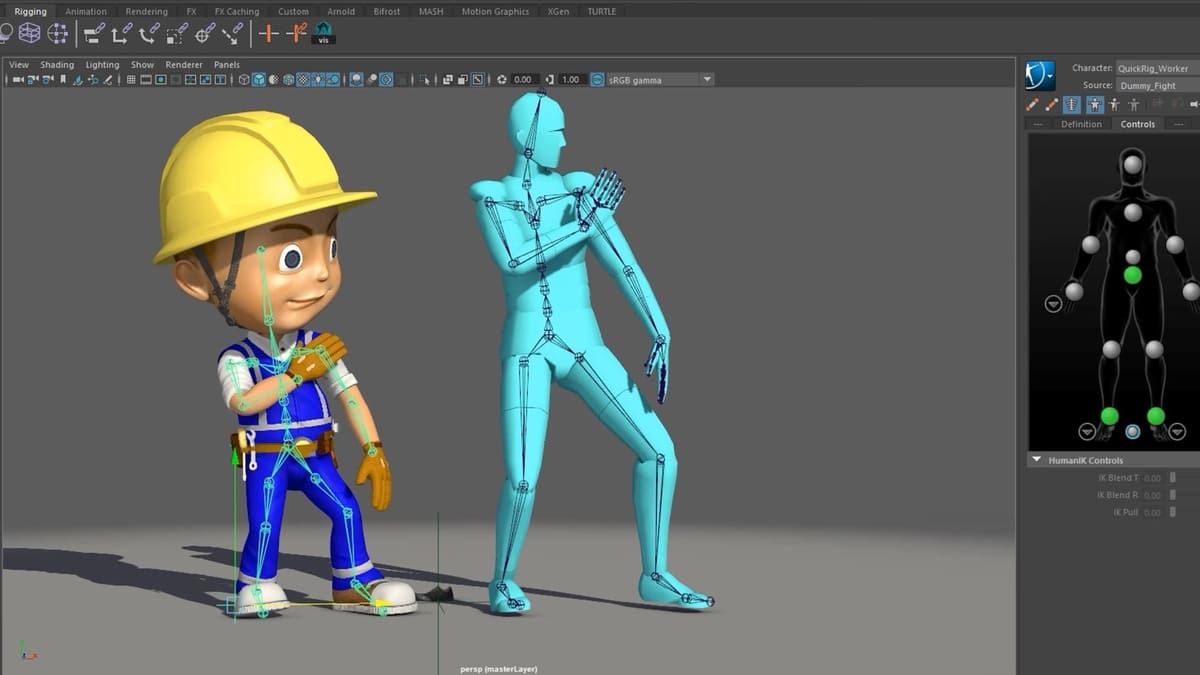Adjust the IK Blend T slider
Screen dimensions: 1200x675
[x=1172, y=478]
